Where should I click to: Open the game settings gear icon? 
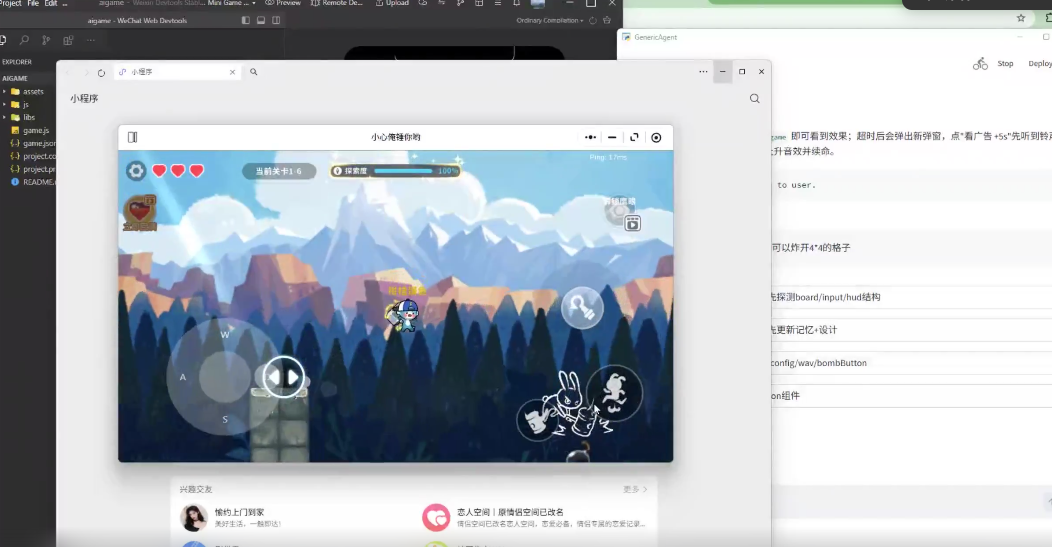136,170
